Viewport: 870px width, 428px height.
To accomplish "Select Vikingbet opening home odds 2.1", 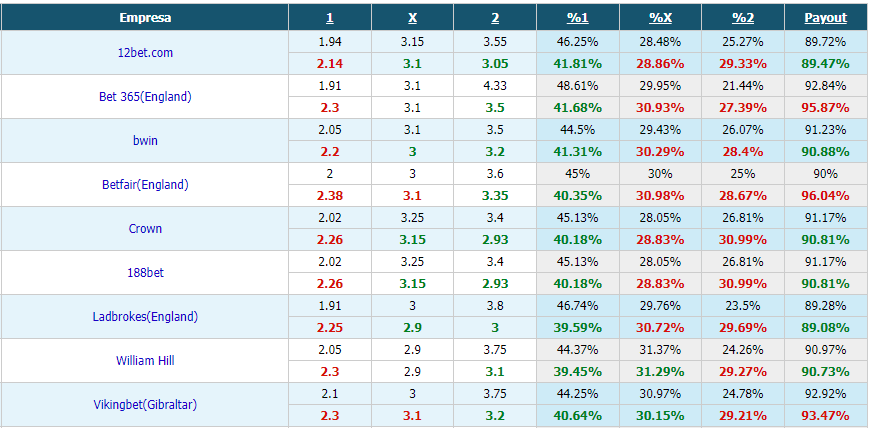I will [x=330, y=394].
